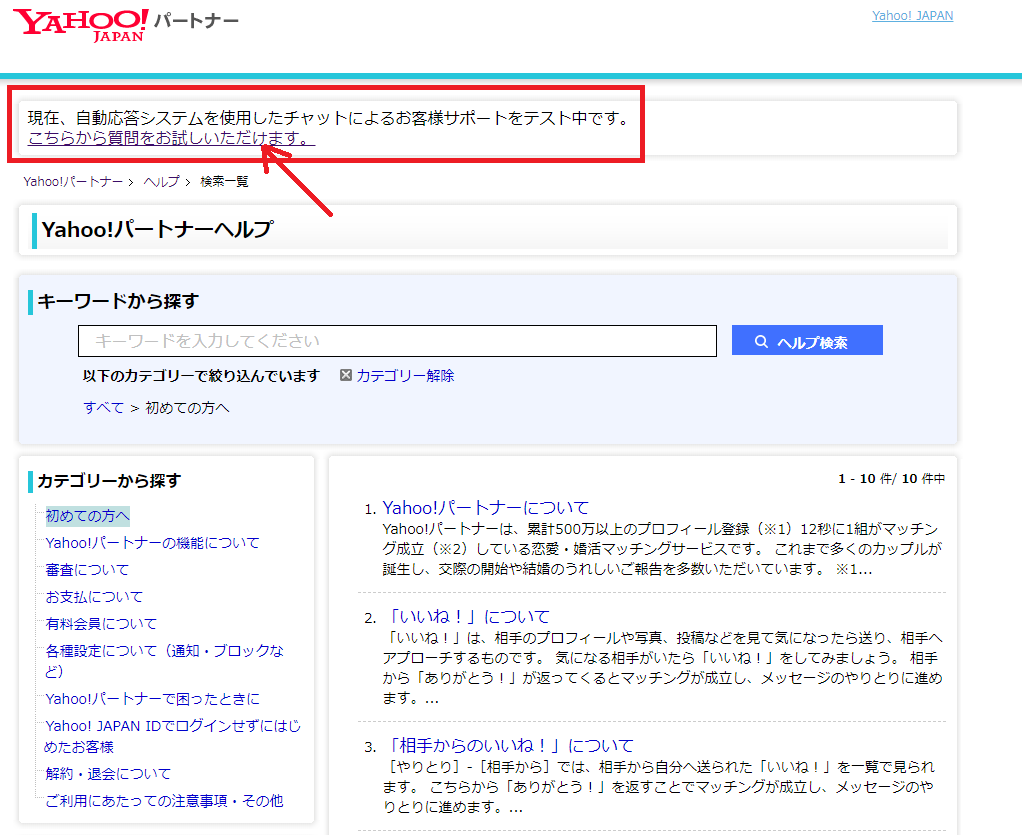Click カテゴリー解除 link

coord(405,375)
